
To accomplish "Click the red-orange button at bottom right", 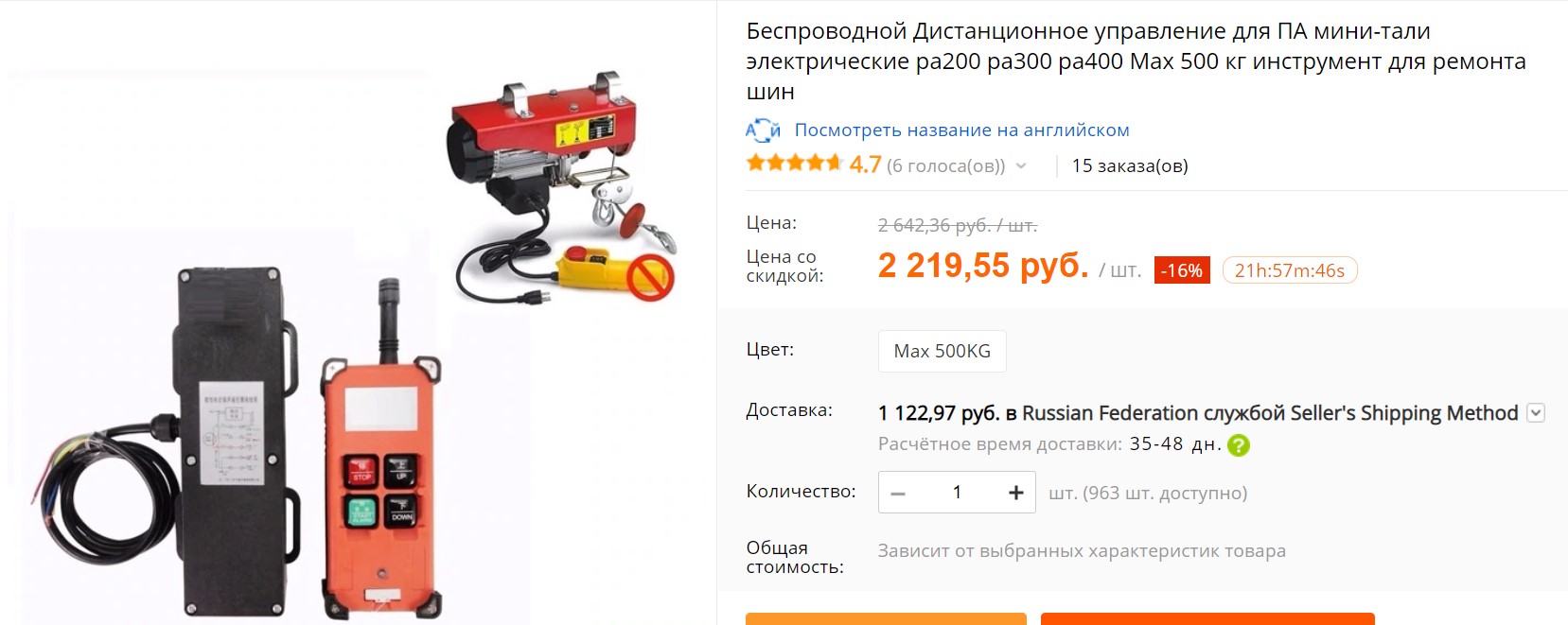I will [x=1207, y=619].
